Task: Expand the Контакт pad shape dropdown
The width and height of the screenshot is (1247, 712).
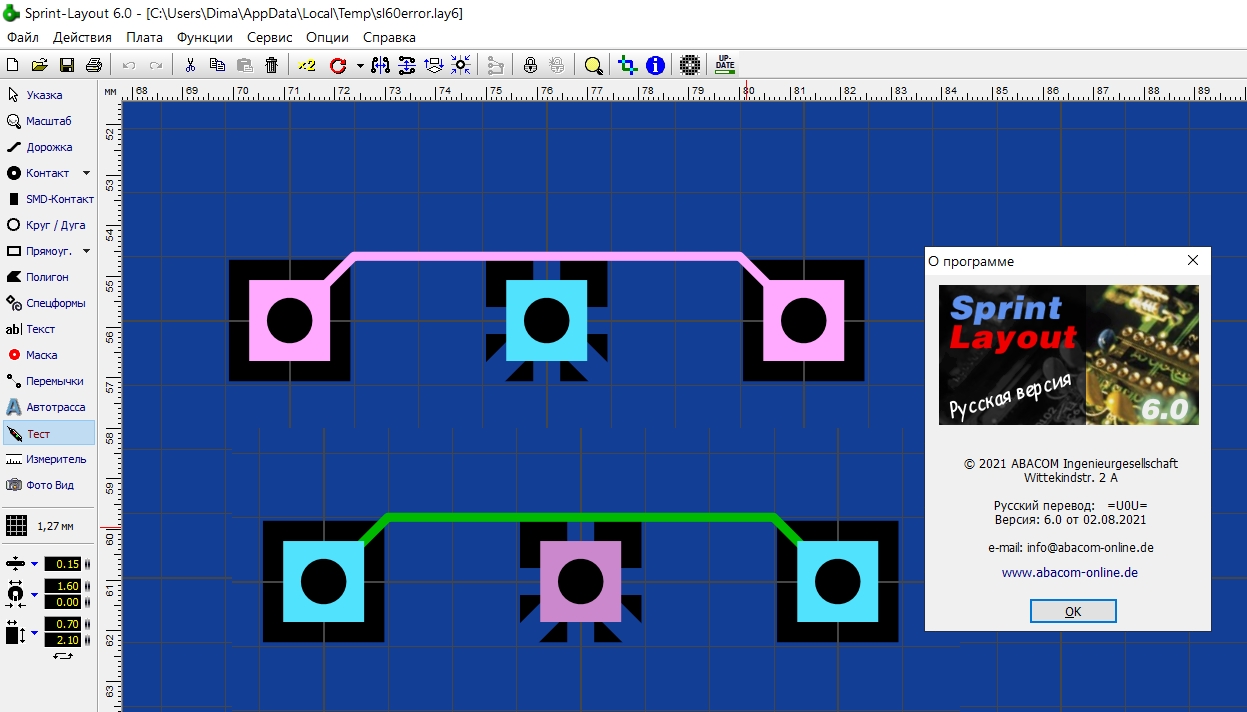Action: [86, 173]
